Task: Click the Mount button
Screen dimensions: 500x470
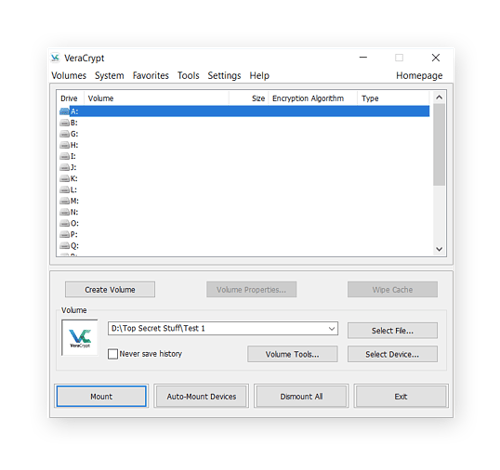Action: (101, 396)
